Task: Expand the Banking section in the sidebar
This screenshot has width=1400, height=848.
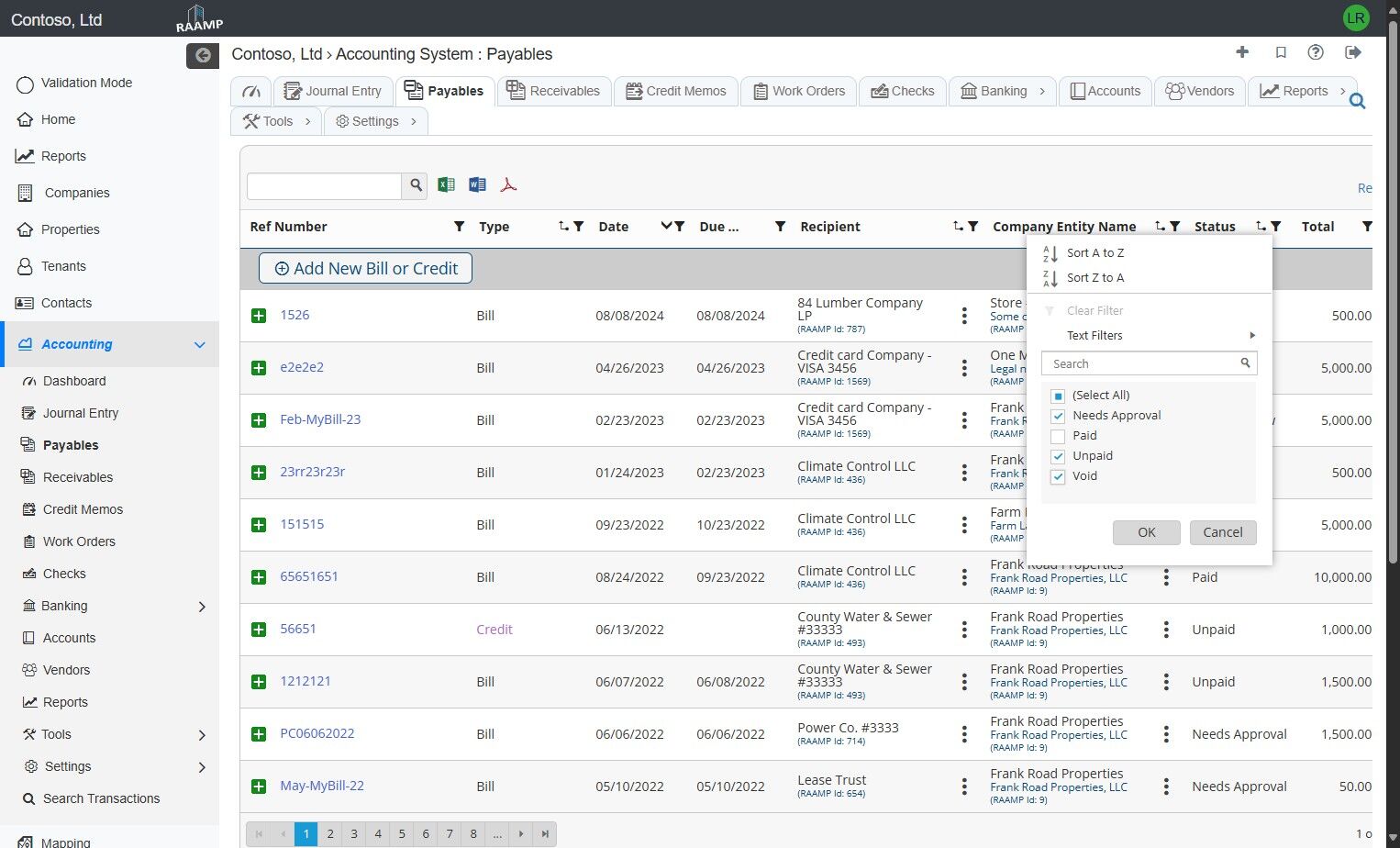Action: point(202,607)
